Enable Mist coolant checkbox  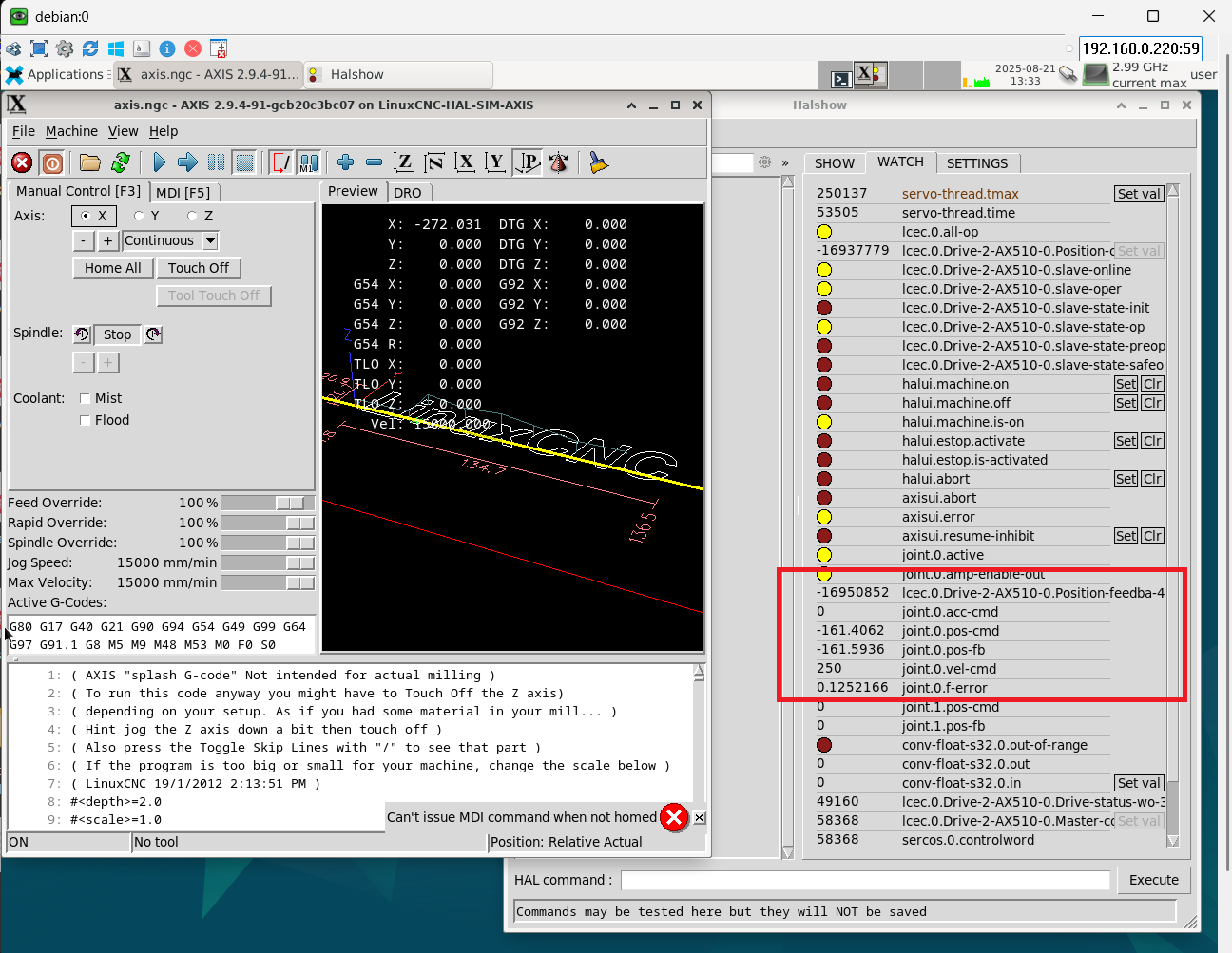[x=86, y=398]
